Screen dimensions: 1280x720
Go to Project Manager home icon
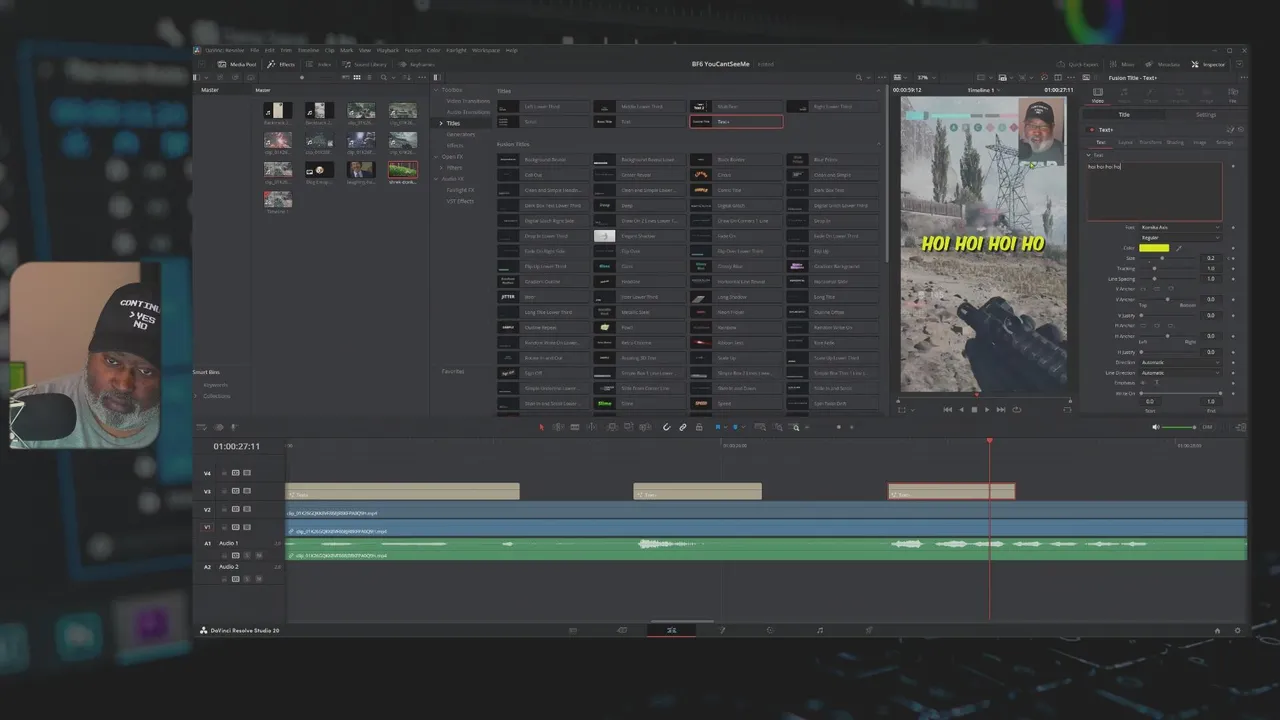click(1217, 631)
